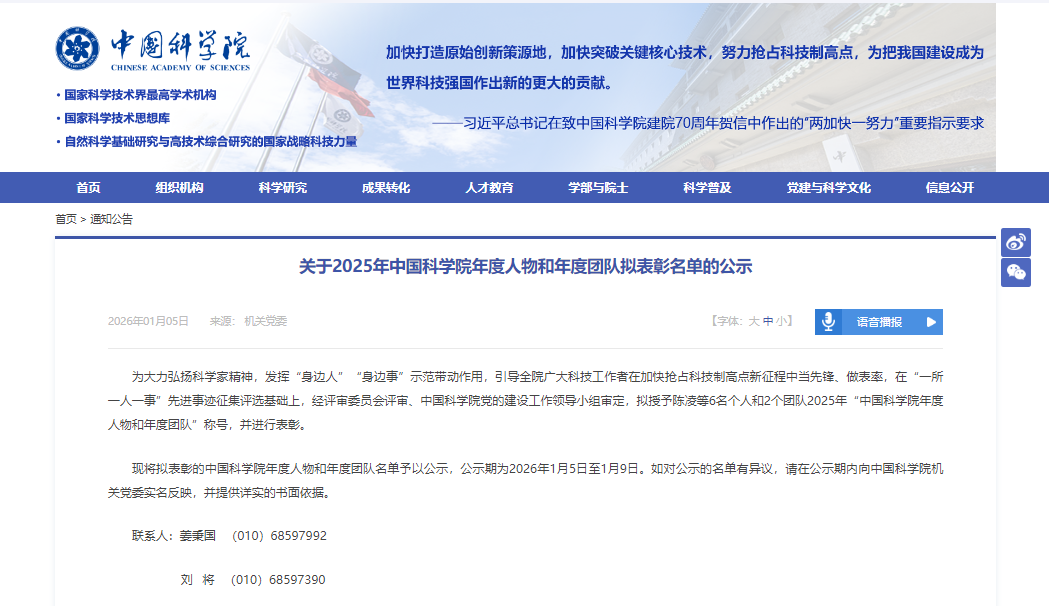Share article via Weibo icon
1049x606 pixels.
click(x=1016, y=242)
